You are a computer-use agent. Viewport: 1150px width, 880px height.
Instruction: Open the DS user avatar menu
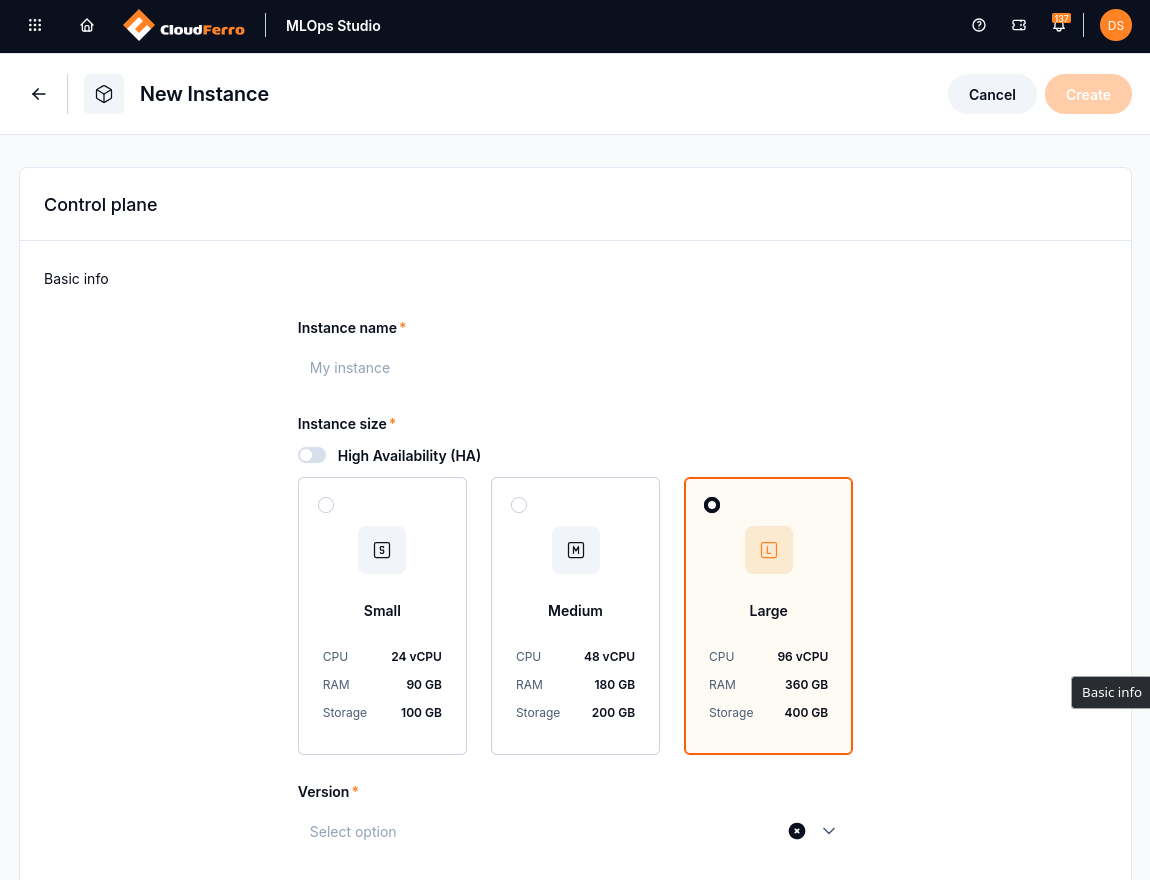click(x=1116, y=26)
